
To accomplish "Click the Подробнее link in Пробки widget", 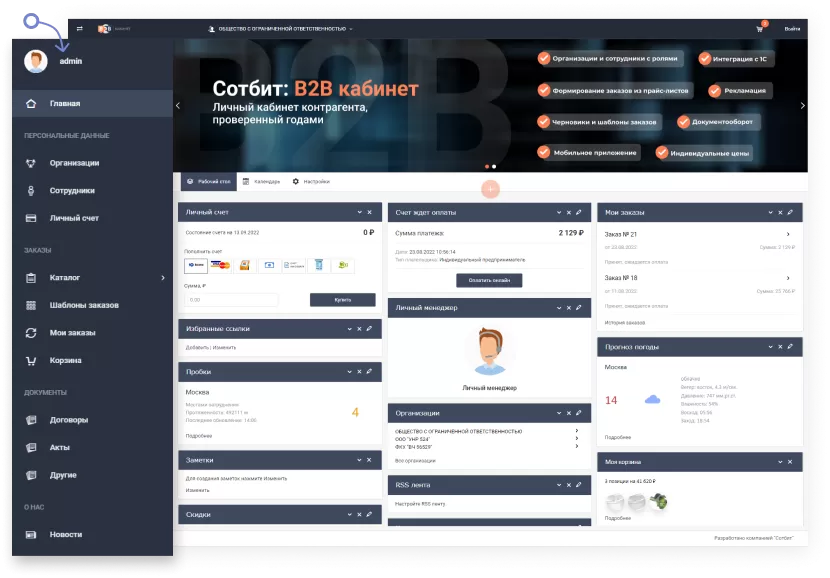I will pos(198,436).
